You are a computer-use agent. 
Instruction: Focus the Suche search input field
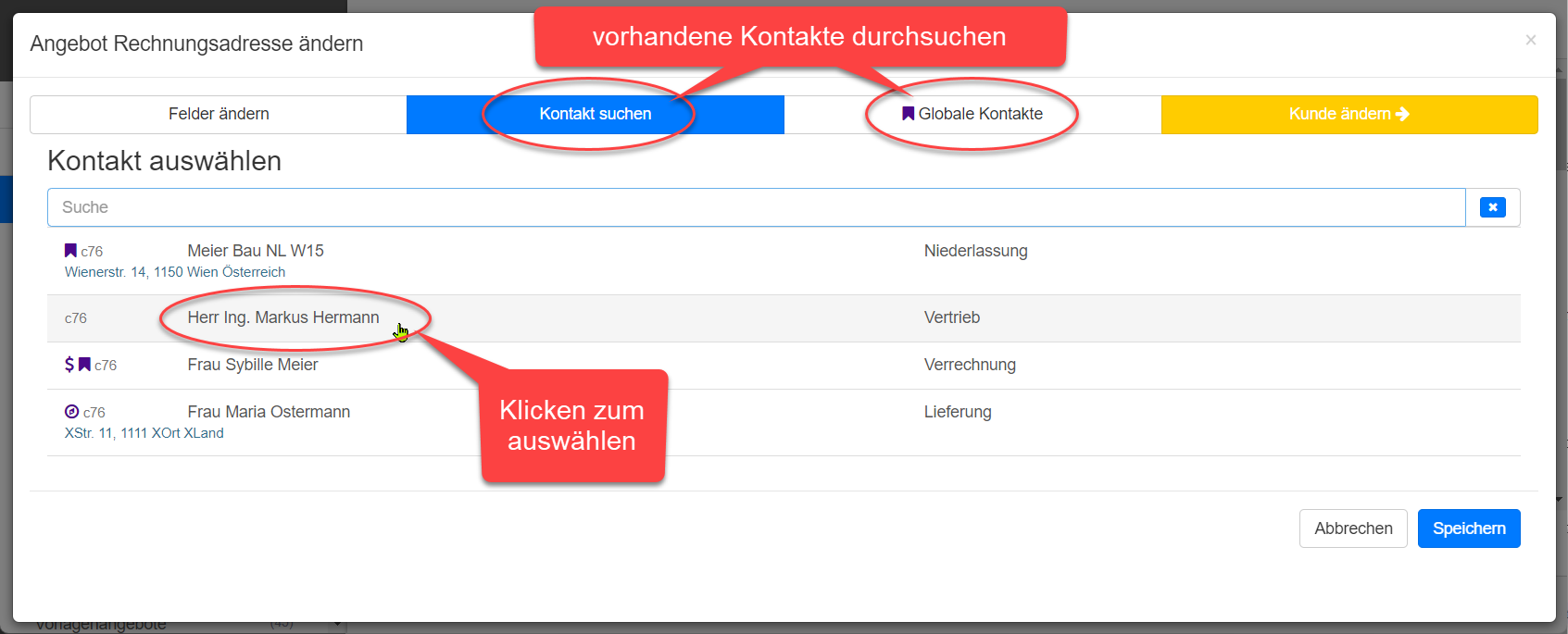click(756, 207)
